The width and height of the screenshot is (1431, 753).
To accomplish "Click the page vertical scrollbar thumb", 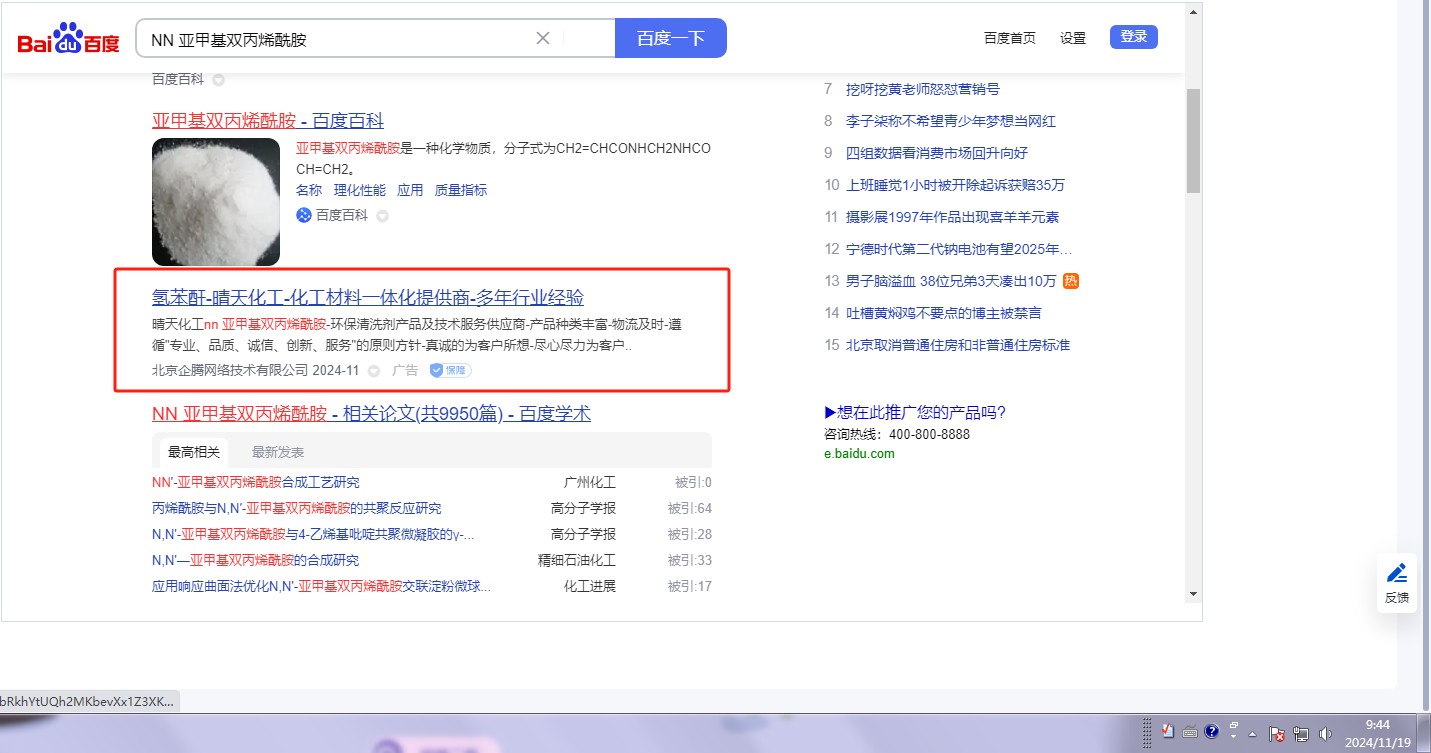I will click(1193, 140).
